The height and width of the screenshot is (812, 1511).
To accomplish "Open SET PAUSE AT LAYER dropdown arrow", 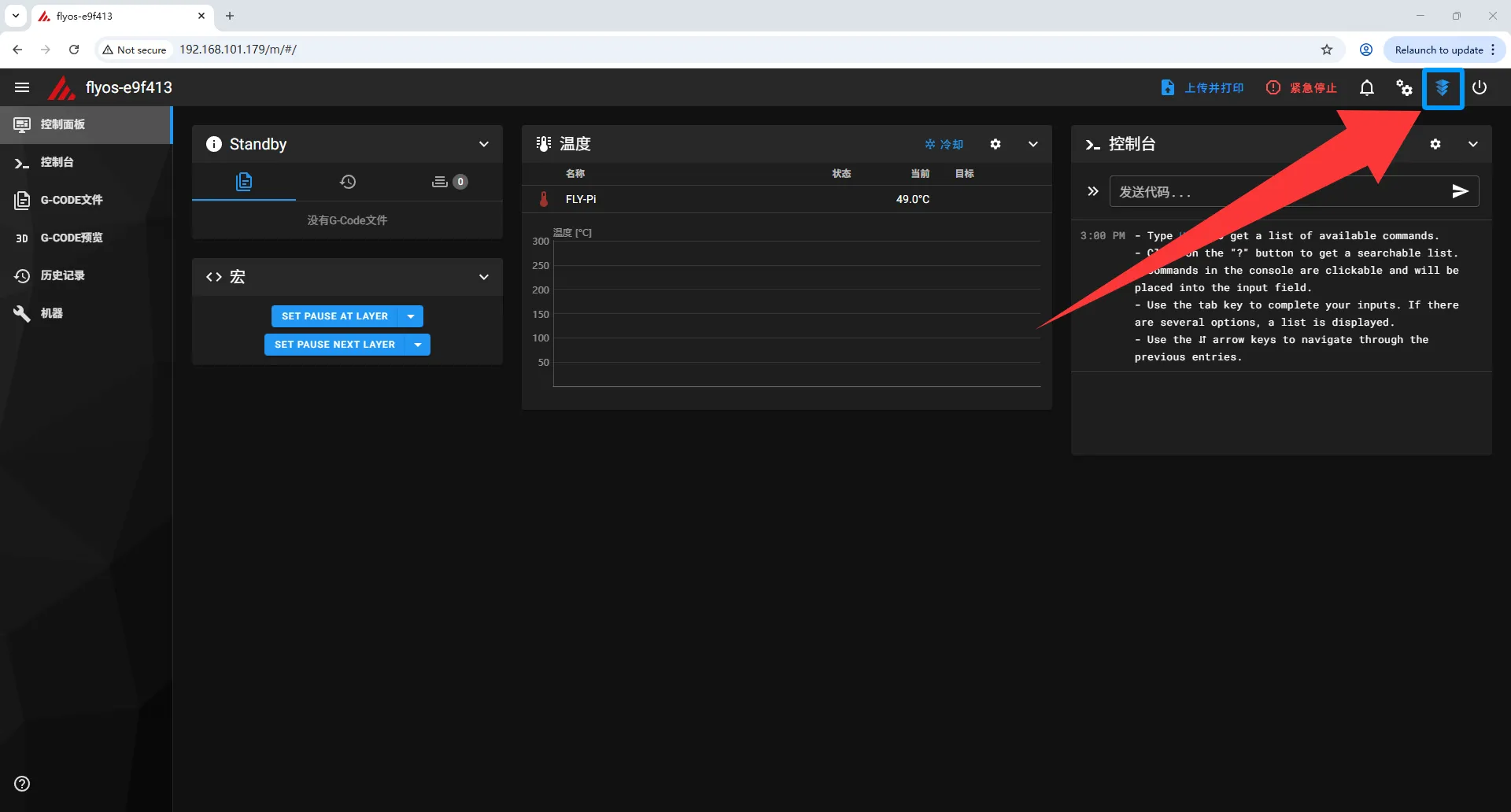I will coord(411,316).
